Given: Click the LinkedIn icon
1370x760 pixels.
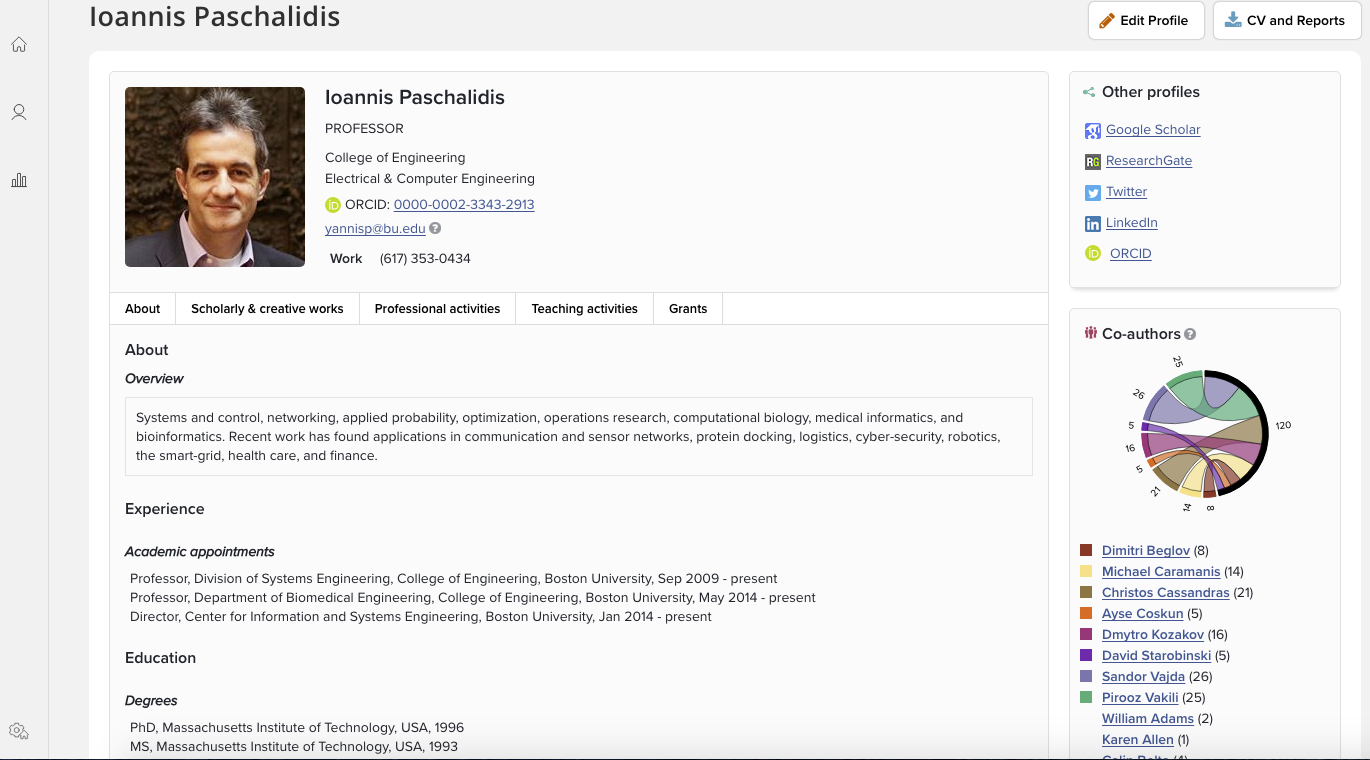Looking at the screenshot, I should [x=1093, y=223].
